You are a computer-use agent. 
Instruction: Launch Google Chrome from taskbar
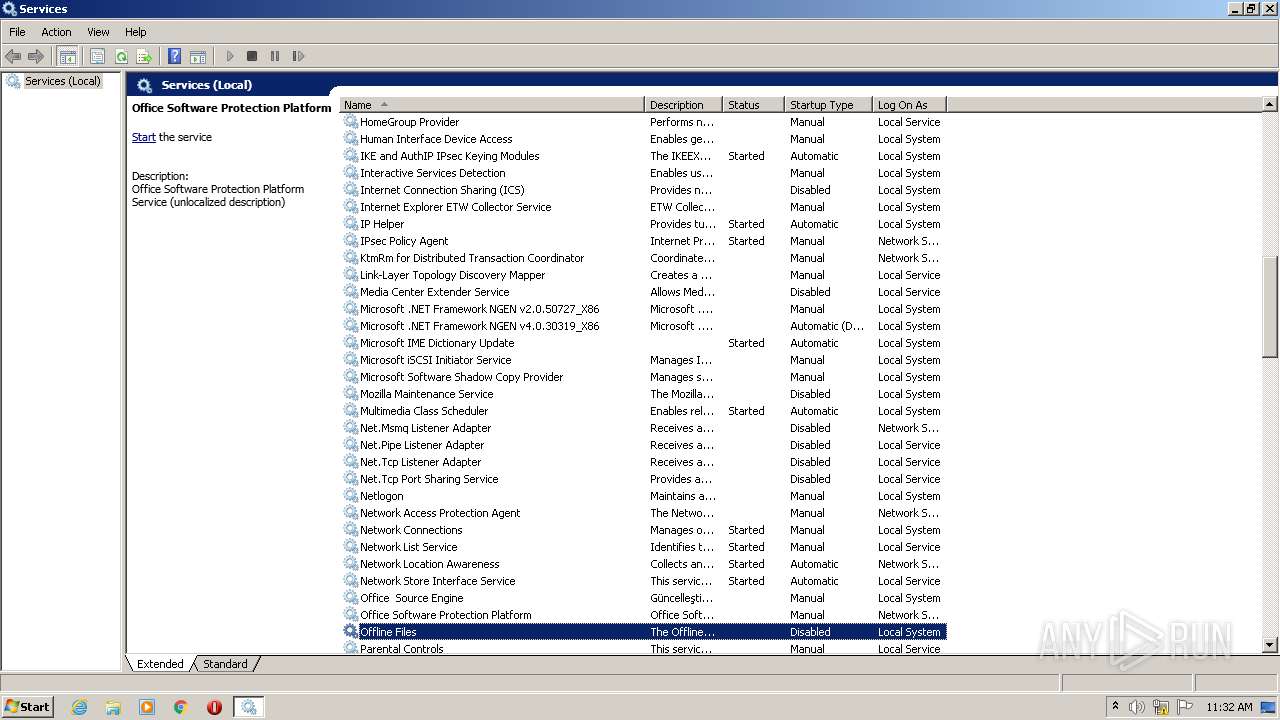[181, 707]
